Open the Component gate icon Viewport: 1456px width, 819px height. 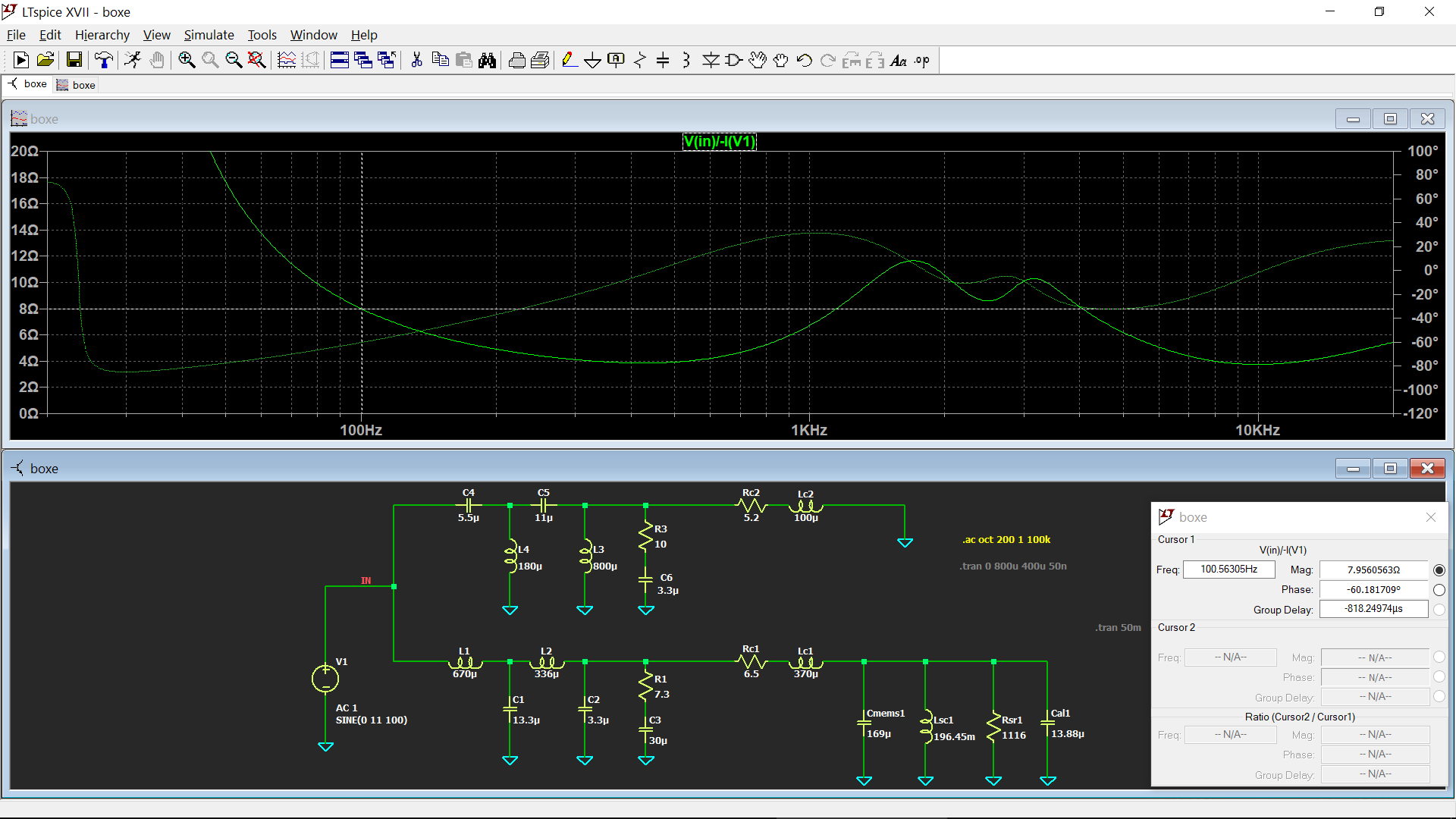[x=734, y=61]
